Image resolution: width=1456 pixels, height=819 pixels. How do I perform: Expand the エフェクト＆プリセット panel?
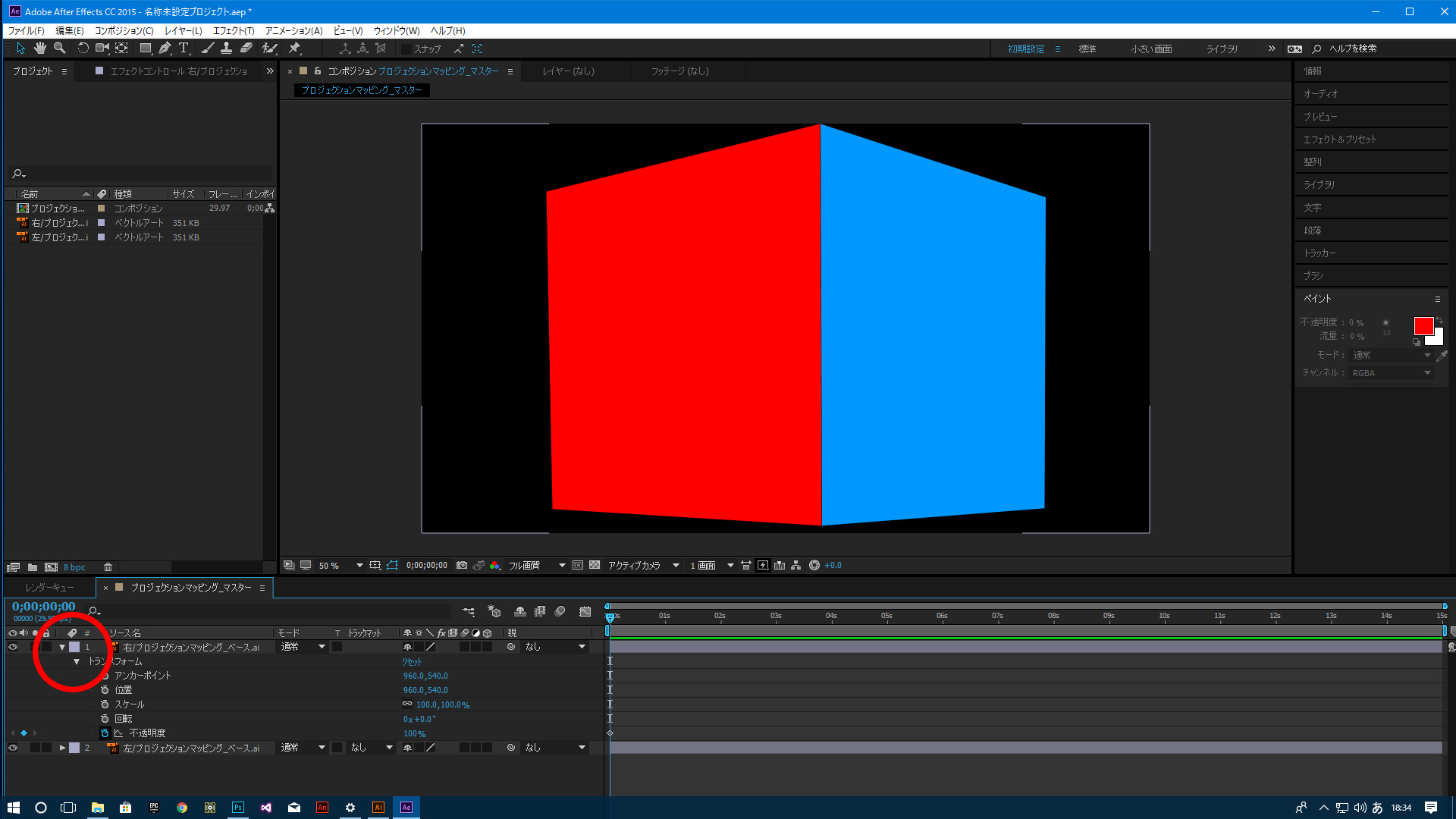coord(1339,140)
